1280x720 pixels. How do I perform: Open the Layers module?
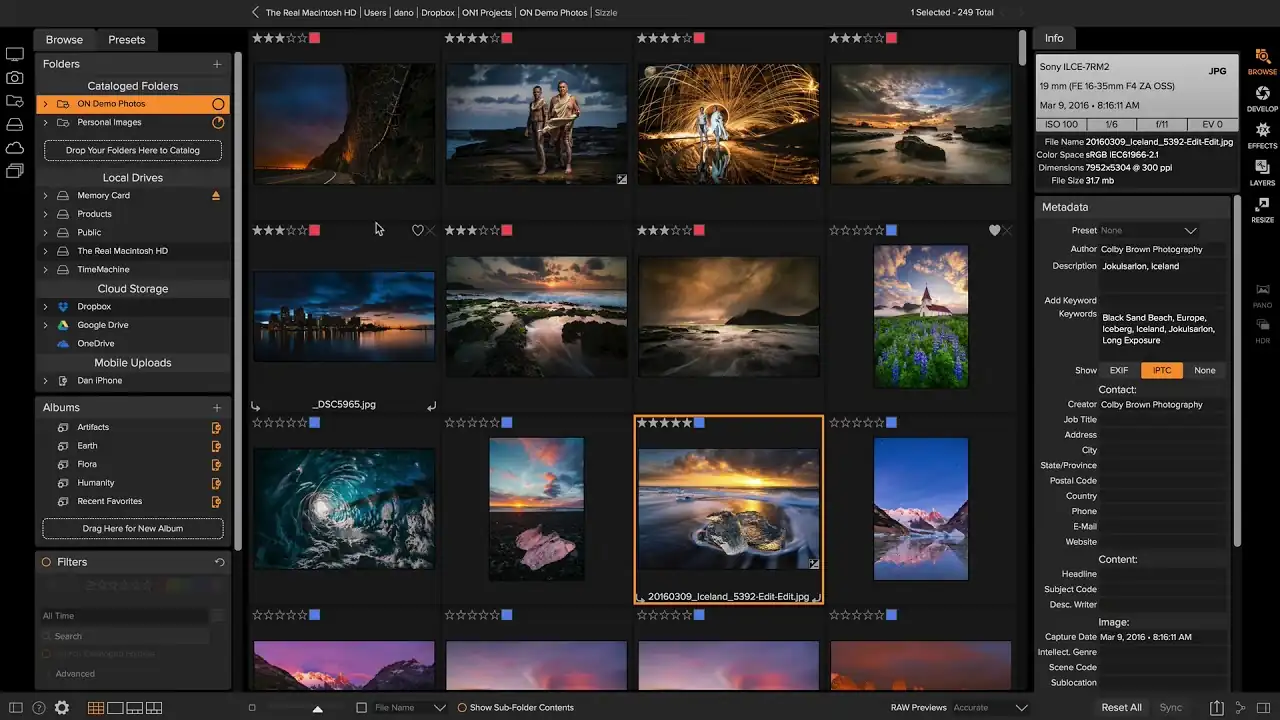point(1262,172)
